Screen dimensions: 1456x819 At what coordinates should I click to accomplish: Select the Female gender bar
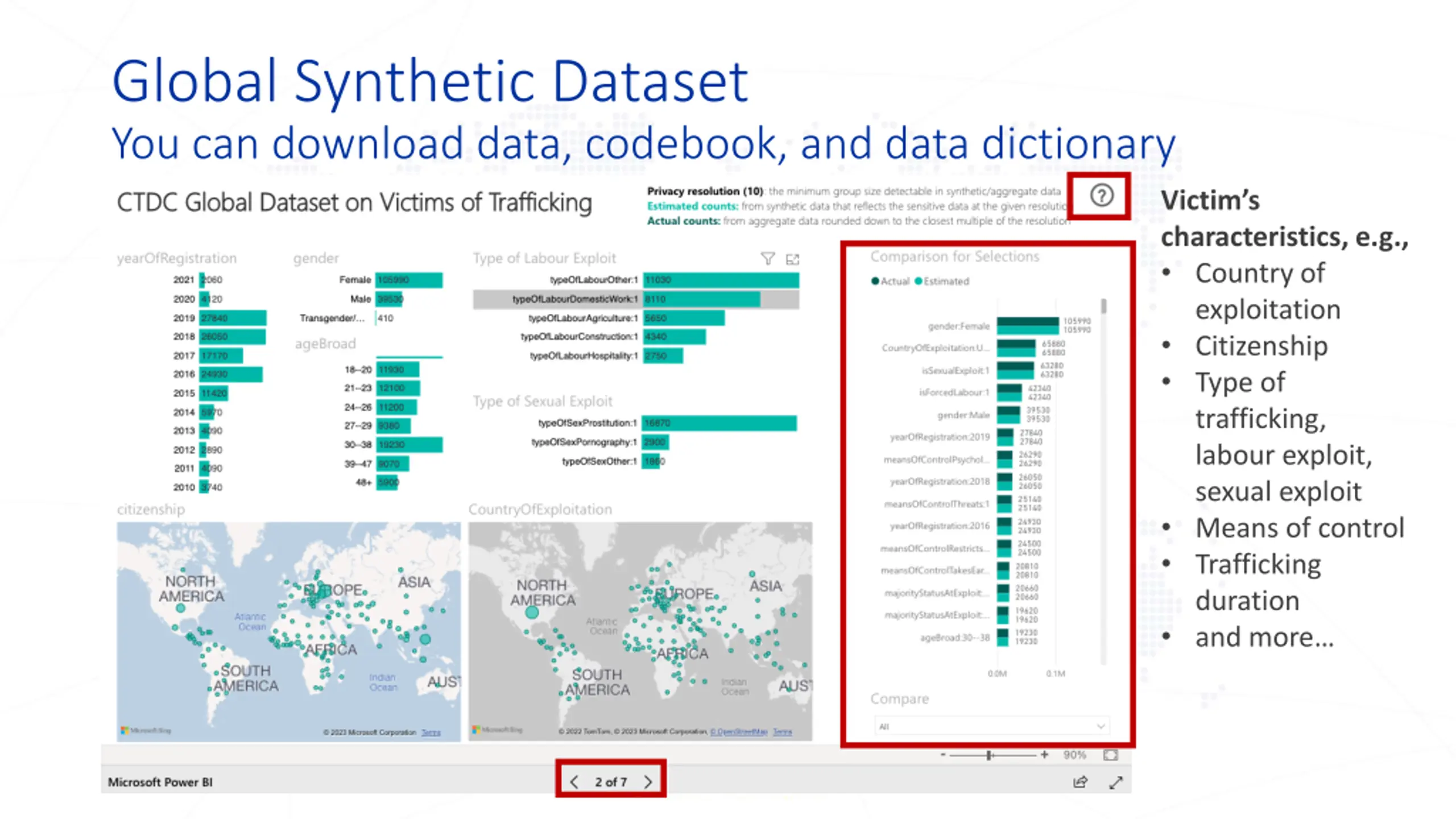(409, 280)
